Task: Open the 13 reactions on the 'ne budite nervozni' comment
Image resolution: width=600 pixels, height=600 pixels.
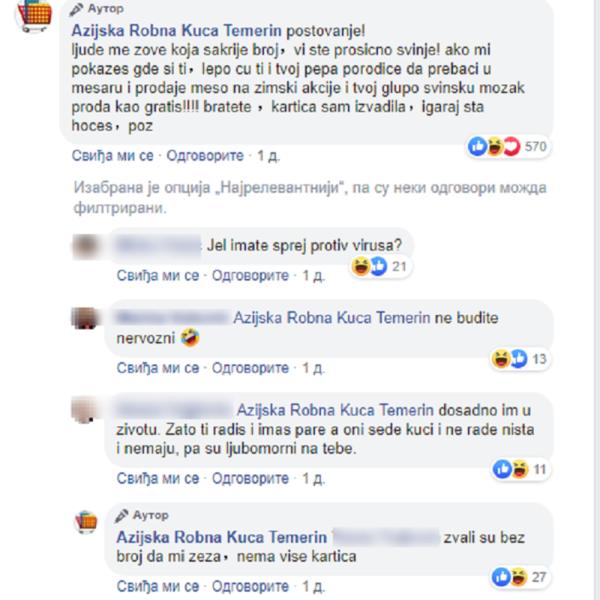Action: coord(520,359)
